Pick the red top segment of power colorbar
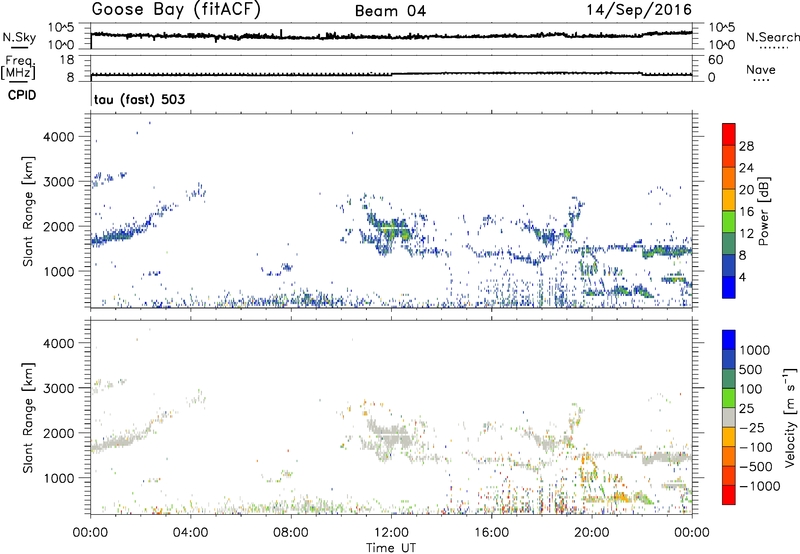Viewport: 800px width, 554px height. click(729, 134)
